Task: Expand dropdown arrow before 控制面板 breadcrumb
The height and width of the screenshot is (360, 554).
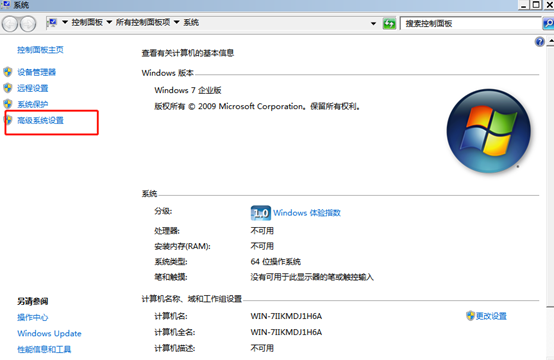Action: [x=65, y=22]
